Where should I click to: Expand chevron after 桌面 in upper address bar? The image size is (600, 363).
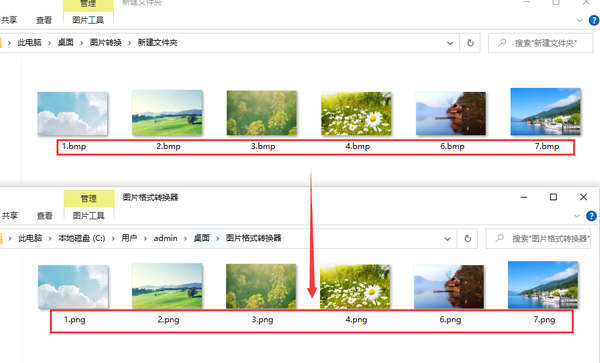pyautogui.click(x=82, y=43)
